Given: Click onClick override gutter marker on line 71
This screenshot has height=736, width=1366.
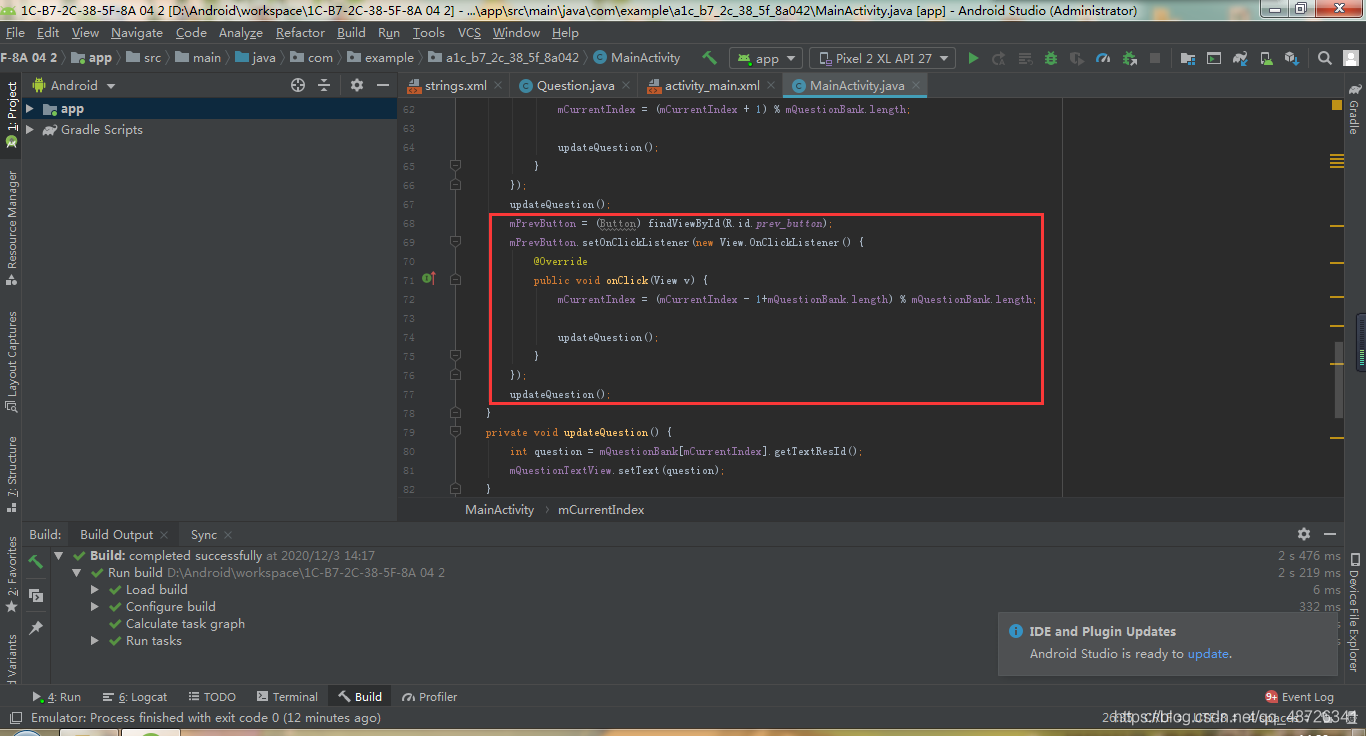Looking at the screenshot, I should click(428, 279).
